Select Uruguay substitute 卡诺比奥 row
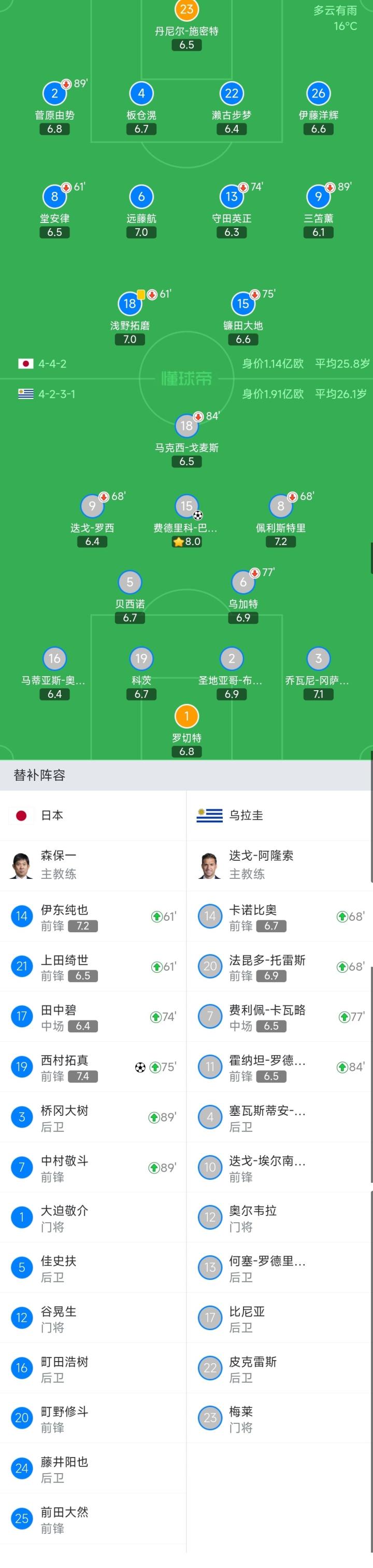This screenshot has height=1568, width=373. [279, 917]
